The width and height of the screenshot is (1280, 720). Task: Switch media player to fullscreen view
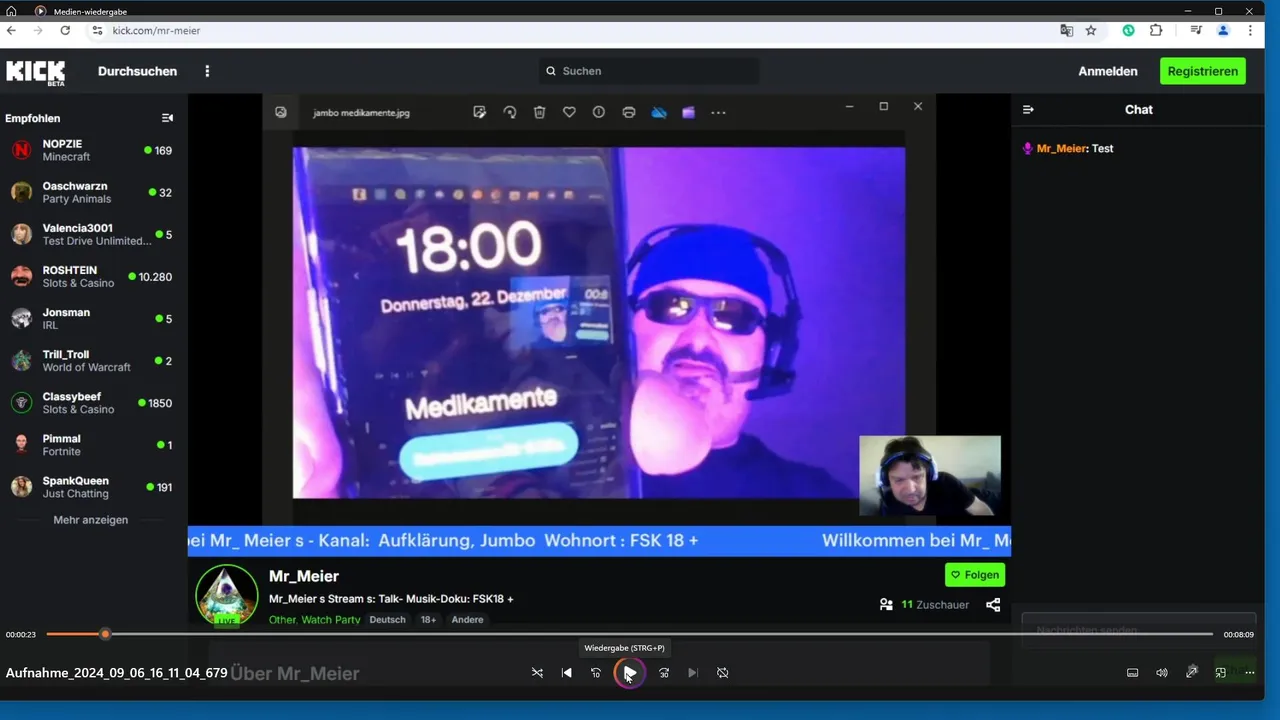[x=1191, y=673]
